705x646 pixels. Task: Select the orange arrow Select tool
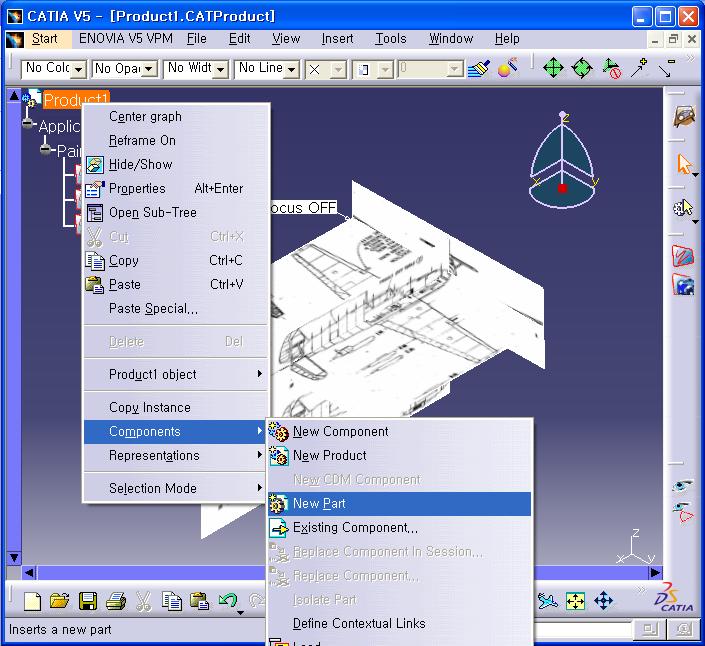tap(684, 164)
